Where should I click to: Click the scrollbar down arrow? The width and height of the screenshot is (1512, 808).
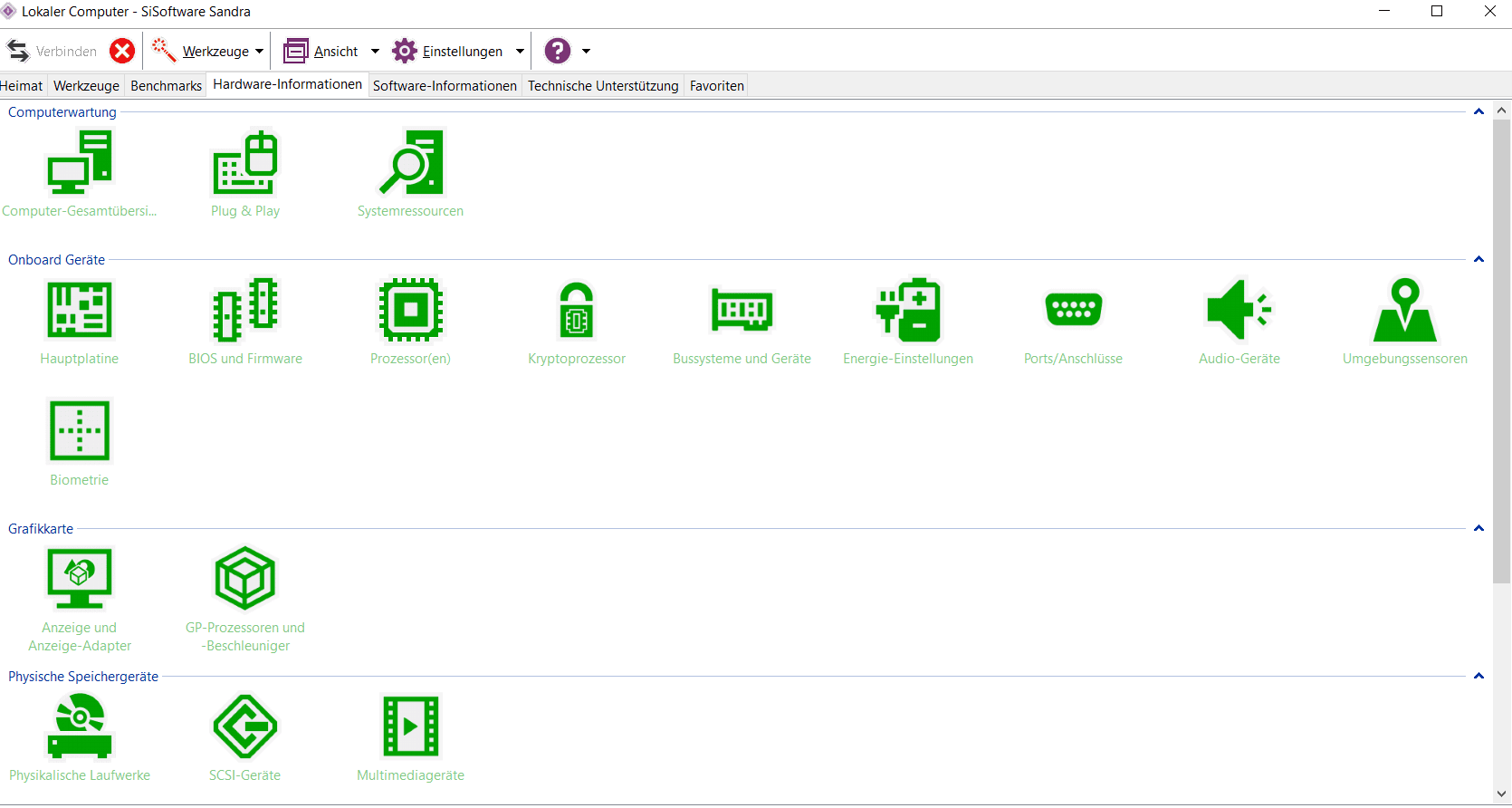(1502, 794)
